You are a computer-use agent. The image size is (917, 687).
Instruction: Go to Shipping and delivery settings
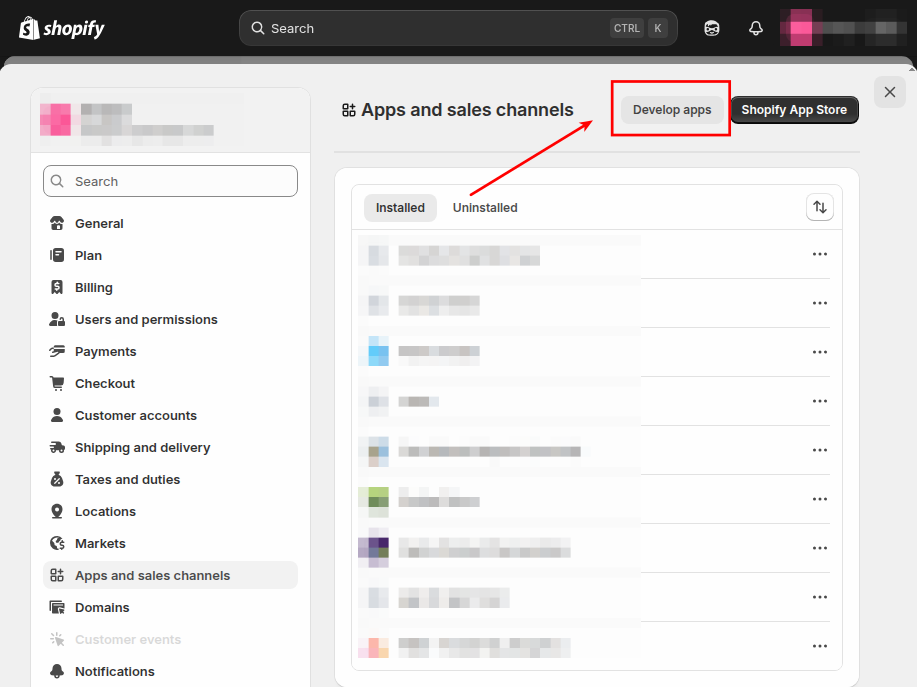coord(142,448)
